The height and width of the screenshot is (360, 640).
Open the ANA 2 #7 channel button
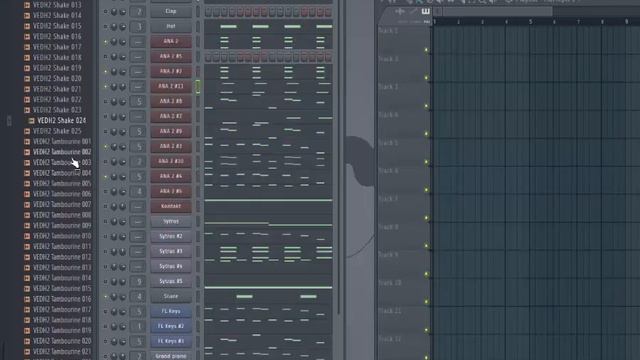point(171,116)
